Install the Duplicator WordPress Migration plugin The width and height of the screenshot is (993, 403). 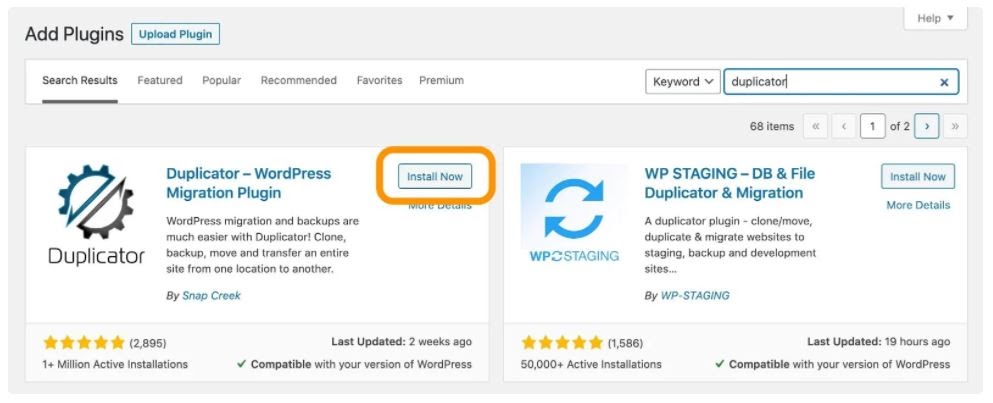click(435, 176)
